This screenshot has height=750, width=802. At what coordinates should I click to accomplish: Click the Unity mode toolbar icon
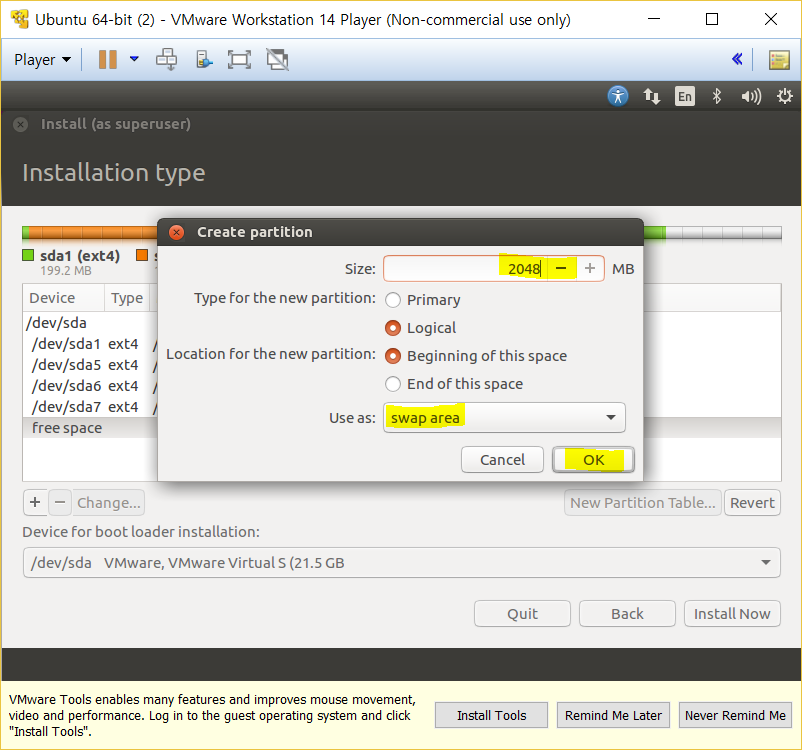point(277,60)
